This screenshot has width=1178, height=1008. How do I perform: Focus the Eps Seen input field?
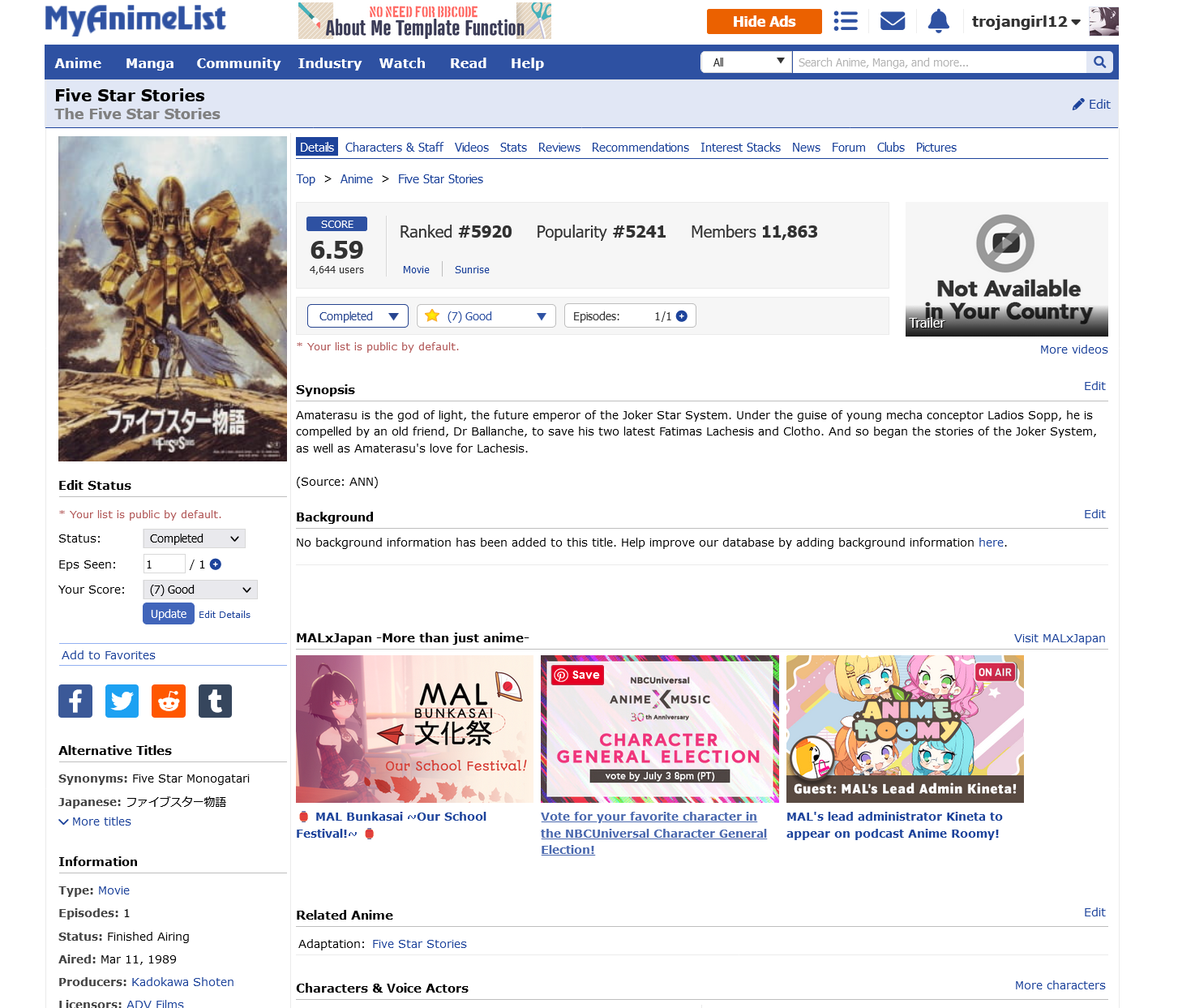pos(165,564)
